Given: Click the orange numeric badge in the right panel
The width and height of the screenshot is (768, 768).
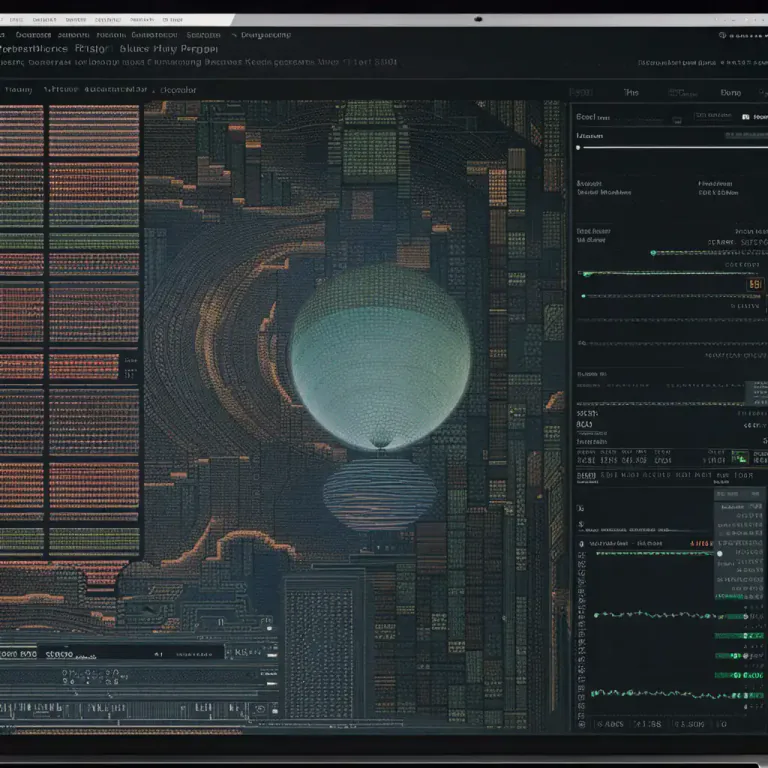Looking at the screenshot, I should tap(755, 285).
